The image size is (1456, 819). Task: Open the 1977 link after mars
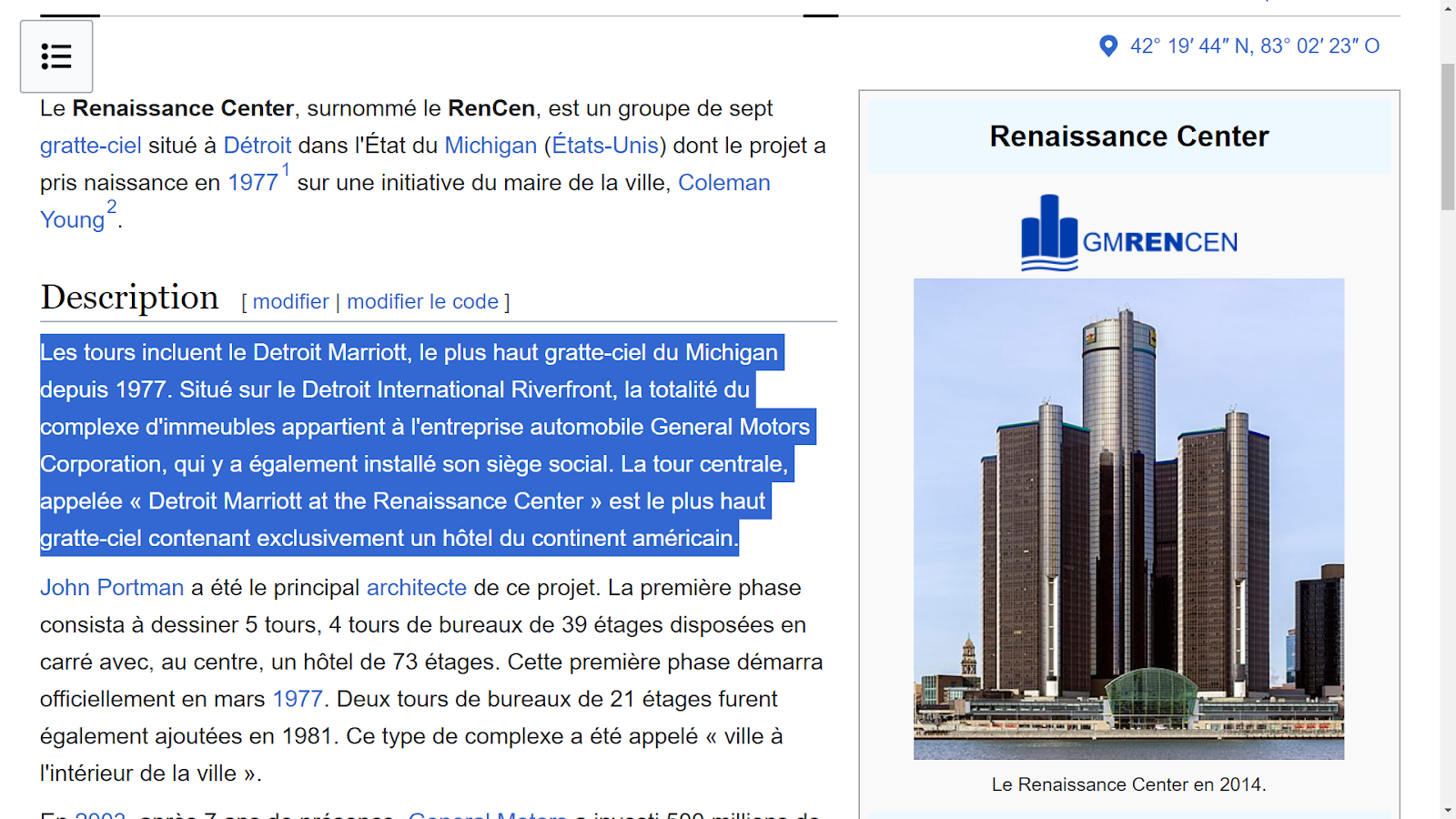coord(298,699)
